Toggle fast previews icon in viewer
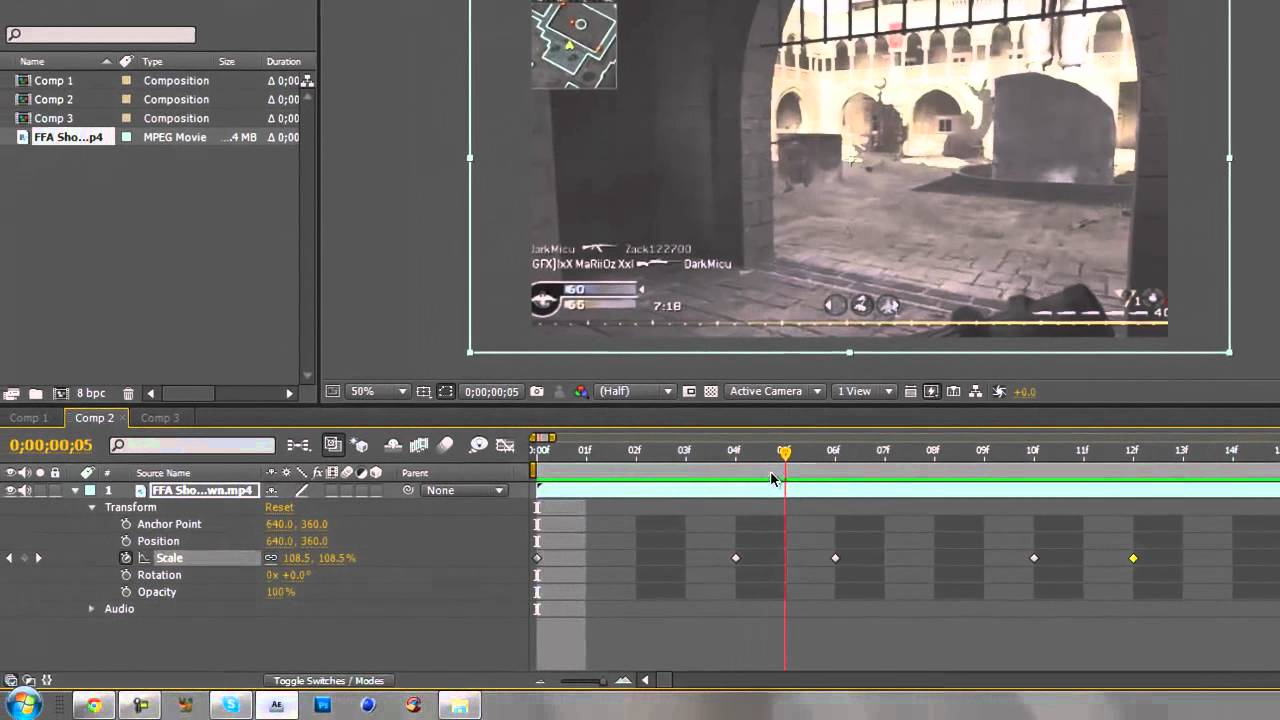 932,391
